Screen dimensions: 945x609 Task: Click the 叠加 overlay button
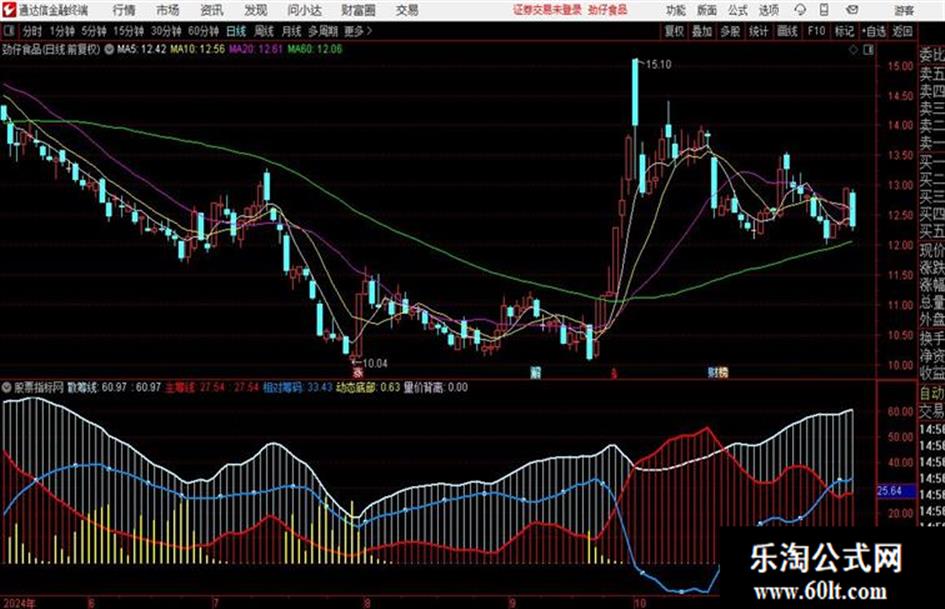point(702,31)
